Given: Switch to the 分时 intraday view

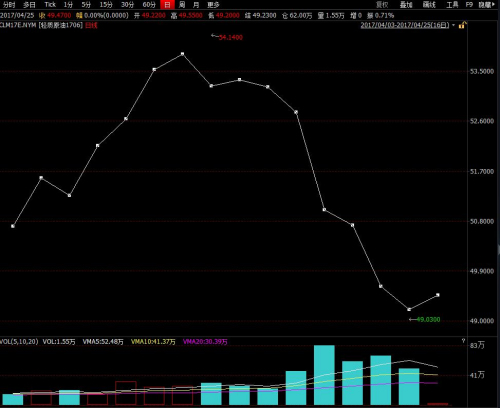Looking at the screenshot, I should click(9, 5).
